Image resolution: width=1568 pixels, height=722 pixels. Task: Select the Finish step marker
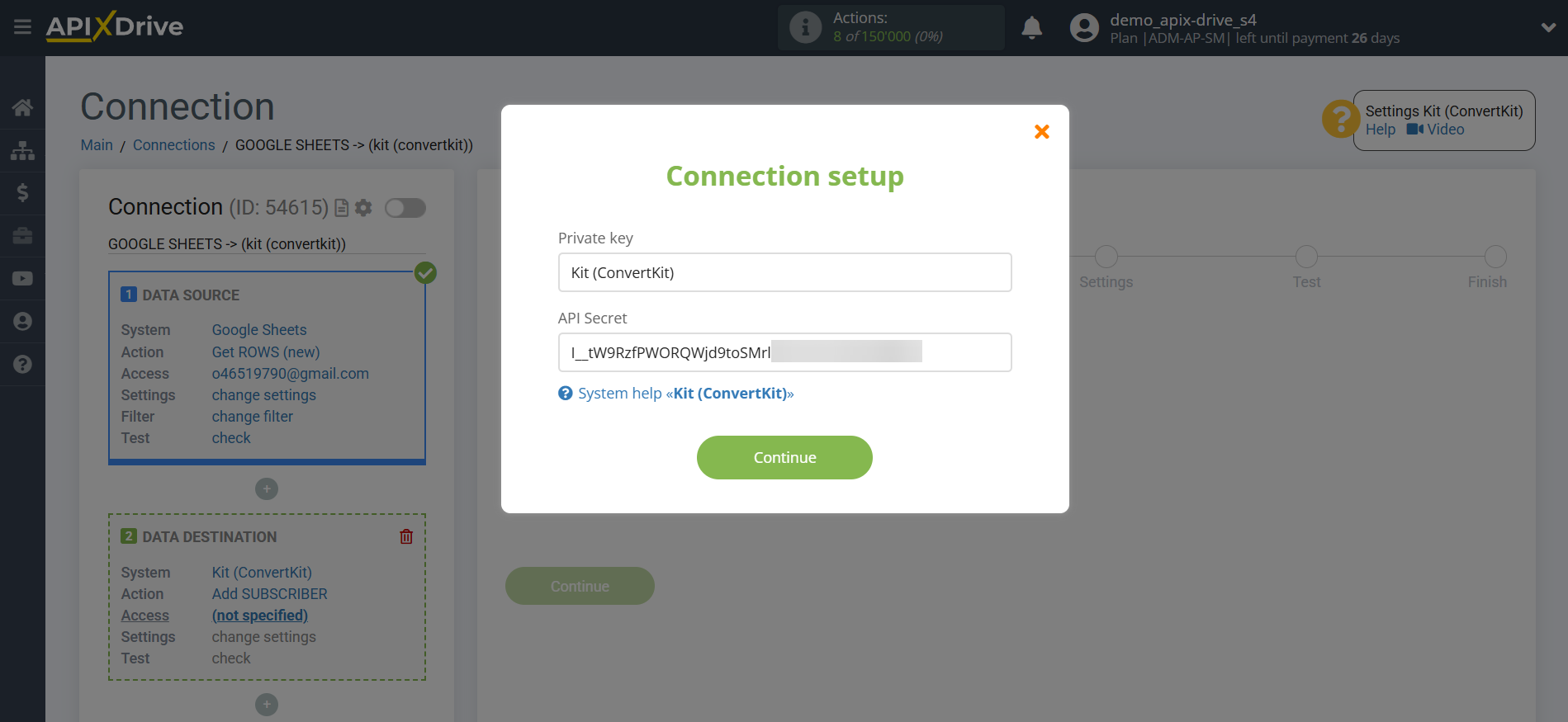[1495, 257]
